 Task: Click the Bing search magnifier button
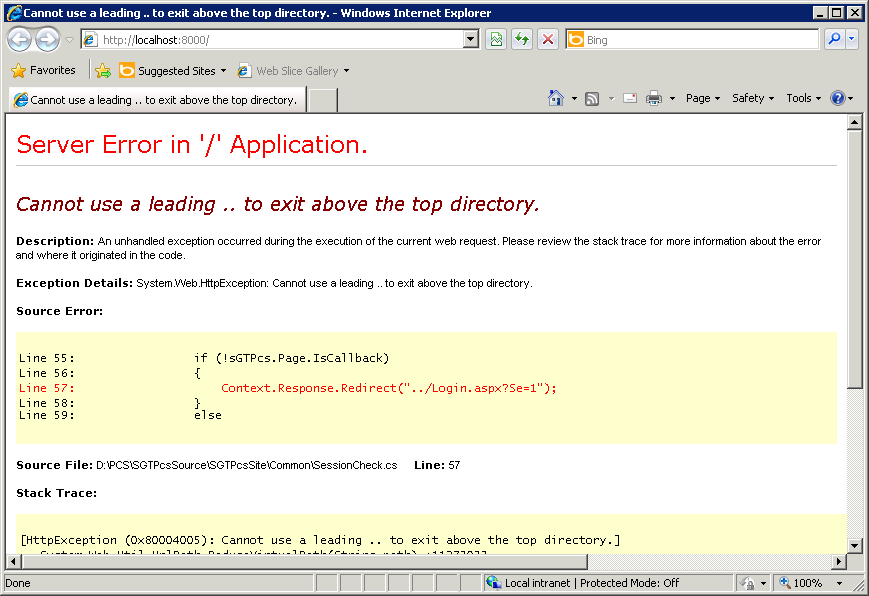pos(834,40)
